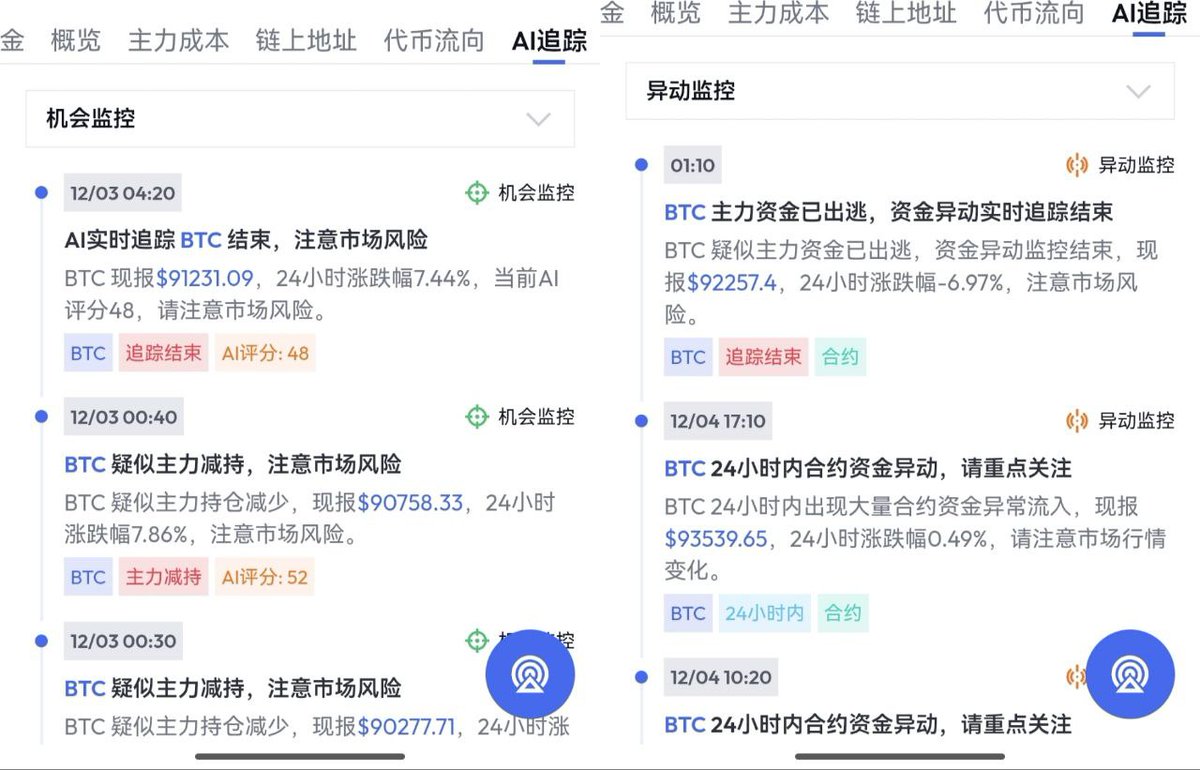This screenshot has height=770, width=1200.
Task: Tap the 异动监控 signal icon on the 01:10 entry
Action: [x=1077, y=165]
